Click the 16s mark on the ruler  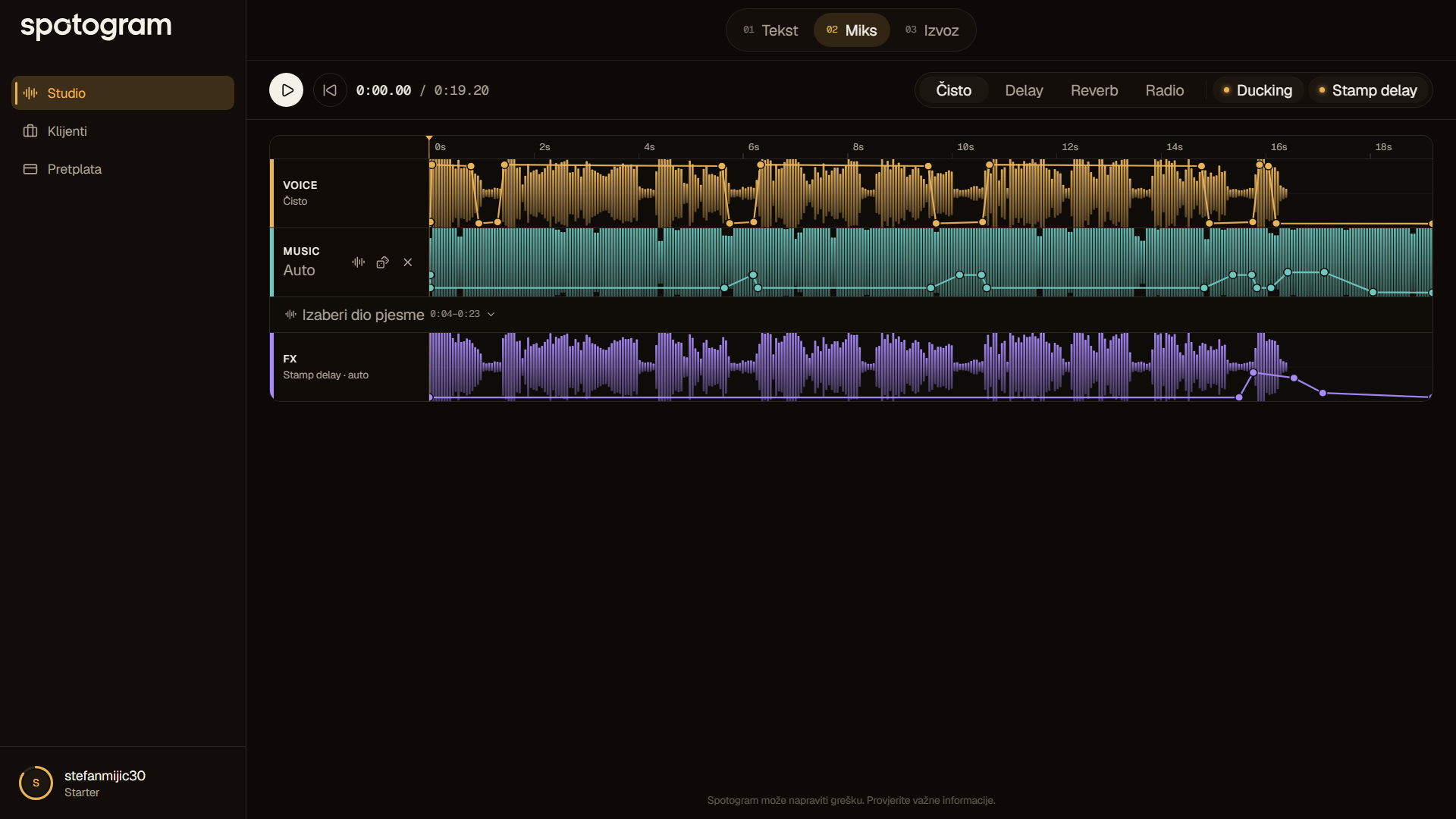pyautogui.click(x=1279, y=147)
